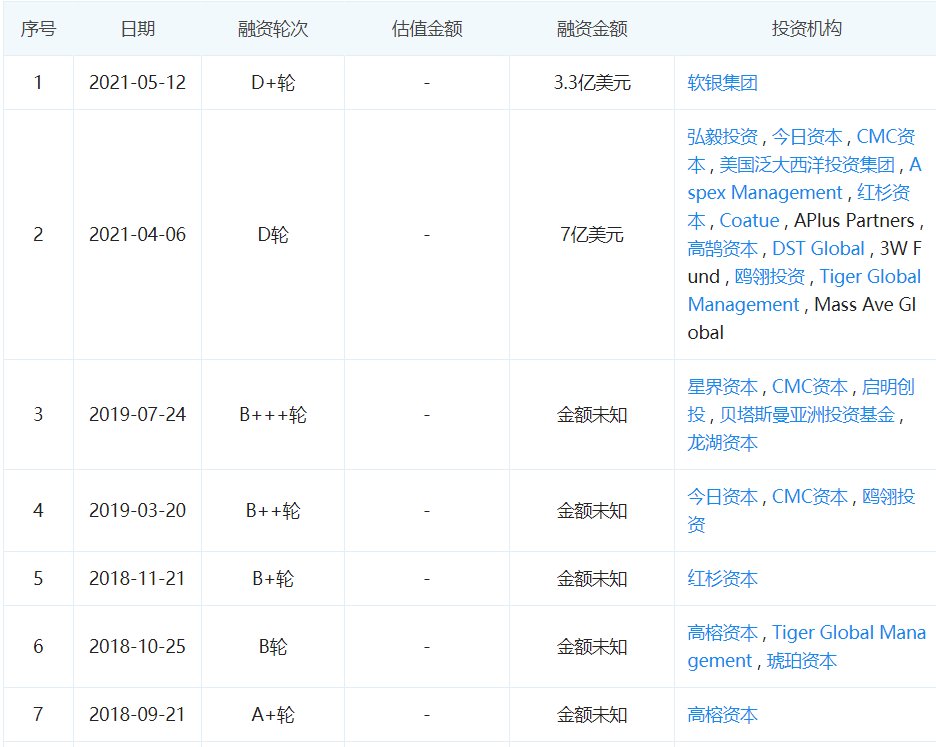Image resolution: width=936 pixels, height=747 pixels.
Task: Click the D轮 round cell
Action: point(273,235)
